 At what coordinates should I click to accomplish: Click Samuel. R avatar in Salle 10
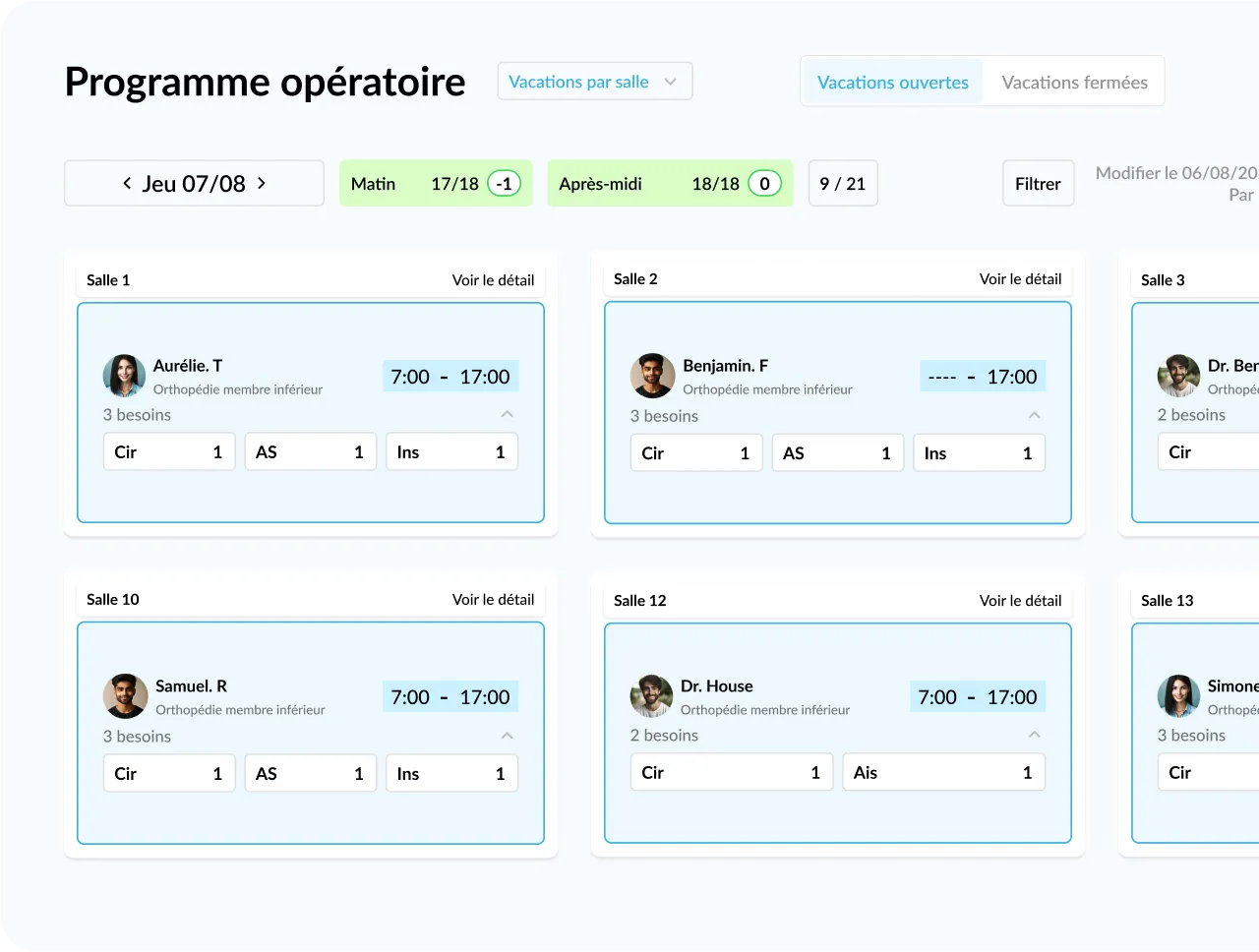pyautogui.click(x=125, y=696)
